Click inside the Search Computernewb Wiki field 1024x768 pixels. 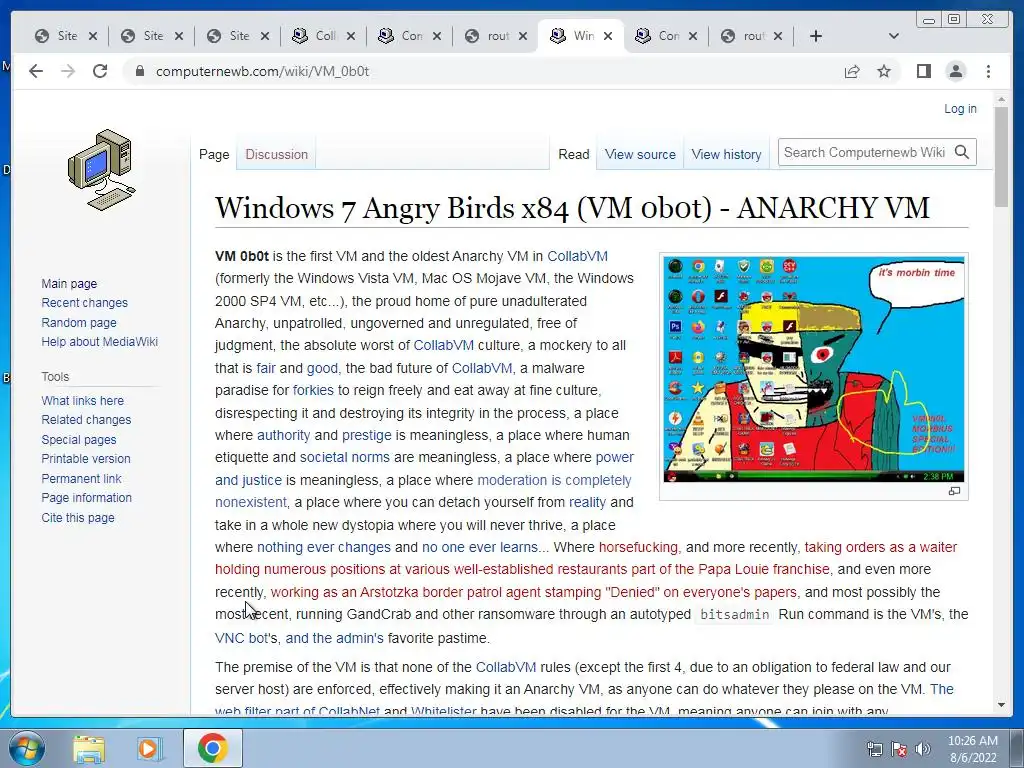pos(863,152)
